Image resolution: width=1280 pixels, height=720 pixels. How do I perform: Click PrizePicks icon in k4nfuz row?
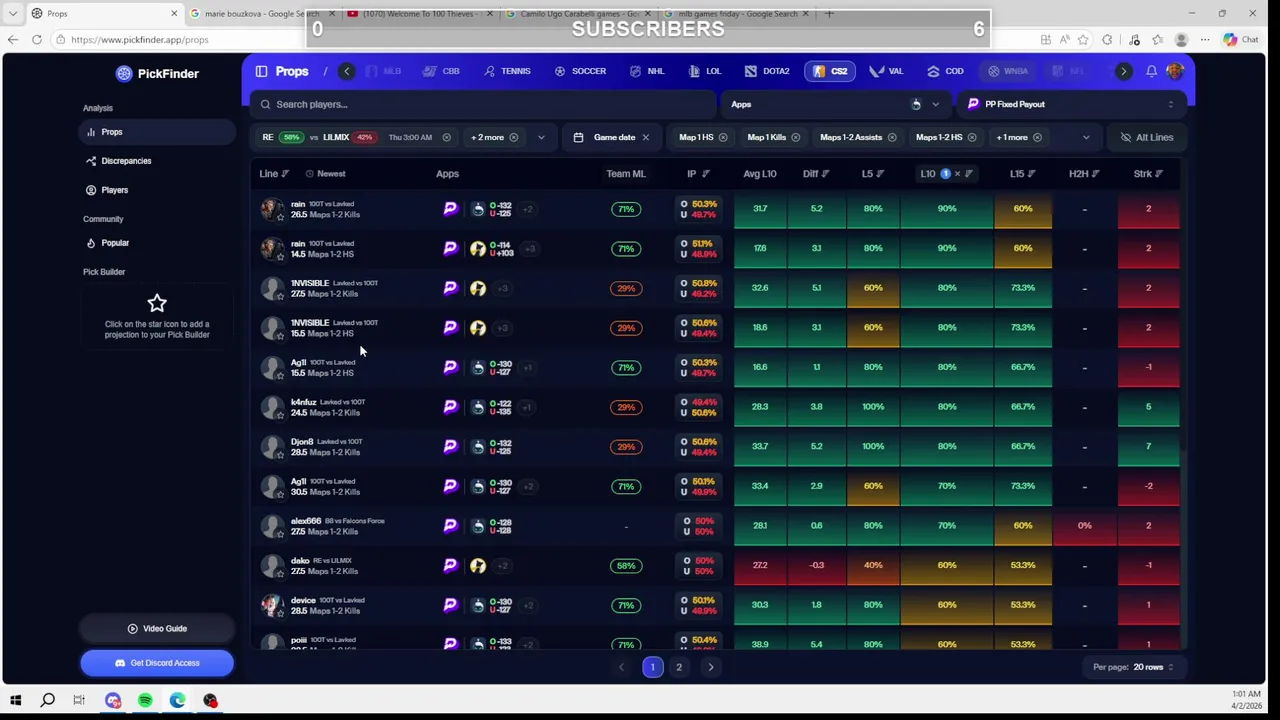point(450,407)
